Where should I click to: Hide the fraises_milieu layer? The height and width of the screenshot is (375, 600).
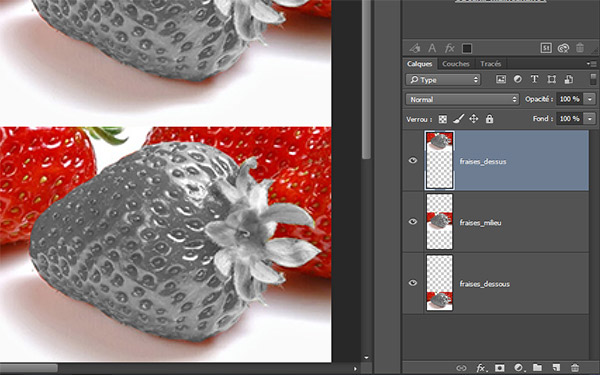click(412, 222)
